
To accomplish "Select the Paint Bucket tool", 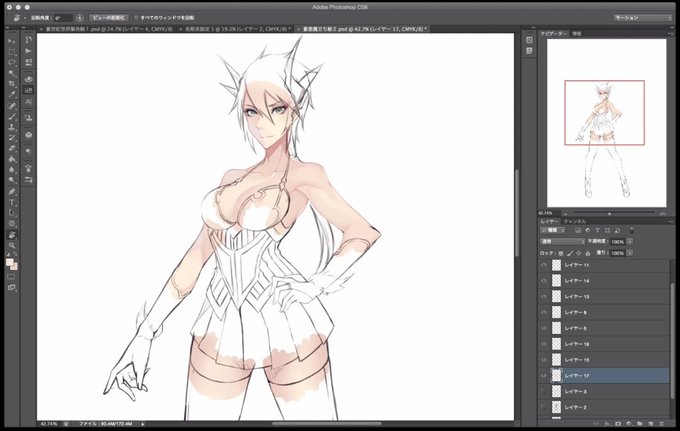I will tap(12, 160).
